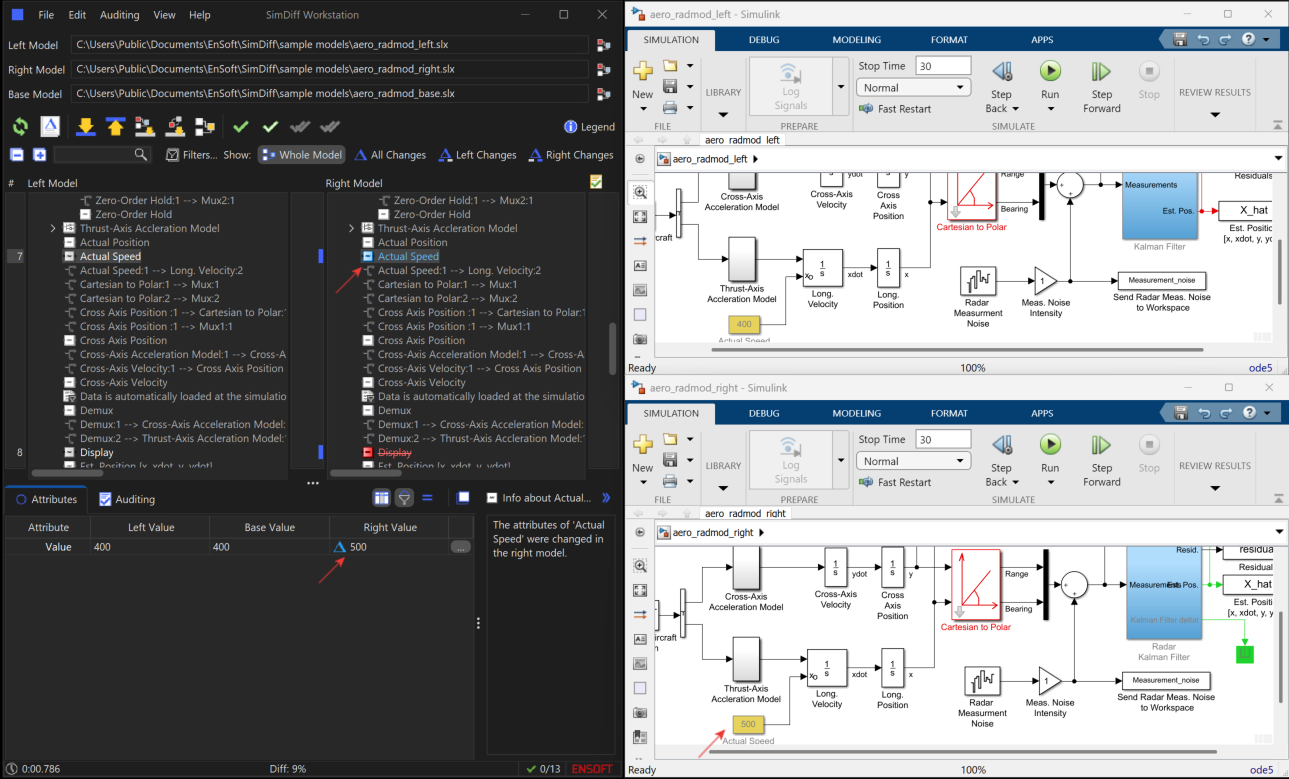The image size is (1289, 779).
Task: Show All Changes only
Action: (390, 155)
